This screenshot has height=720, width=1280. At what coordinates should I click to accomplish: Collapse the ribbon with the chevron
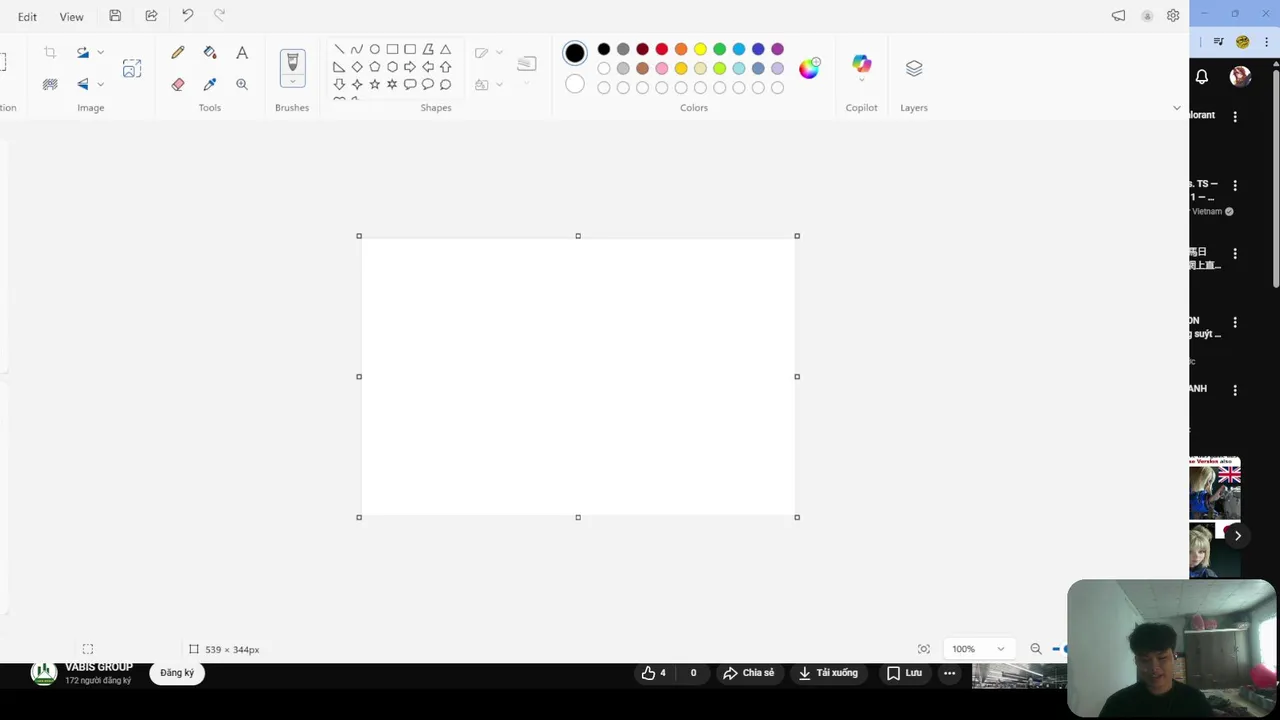[x=1176, y=108]
